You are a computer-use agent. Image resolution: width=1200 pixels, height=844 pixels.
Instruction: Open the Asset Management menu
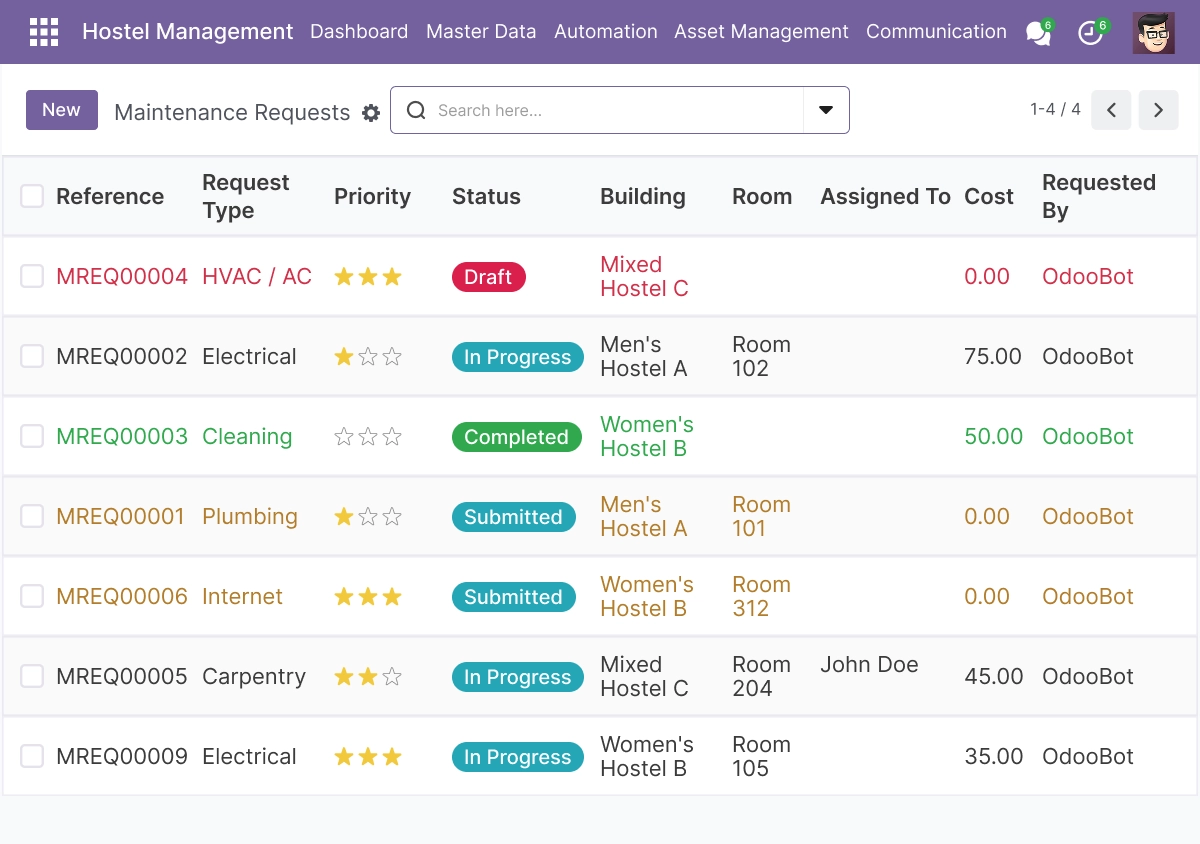pyautogui.click(x=761, y=32)
